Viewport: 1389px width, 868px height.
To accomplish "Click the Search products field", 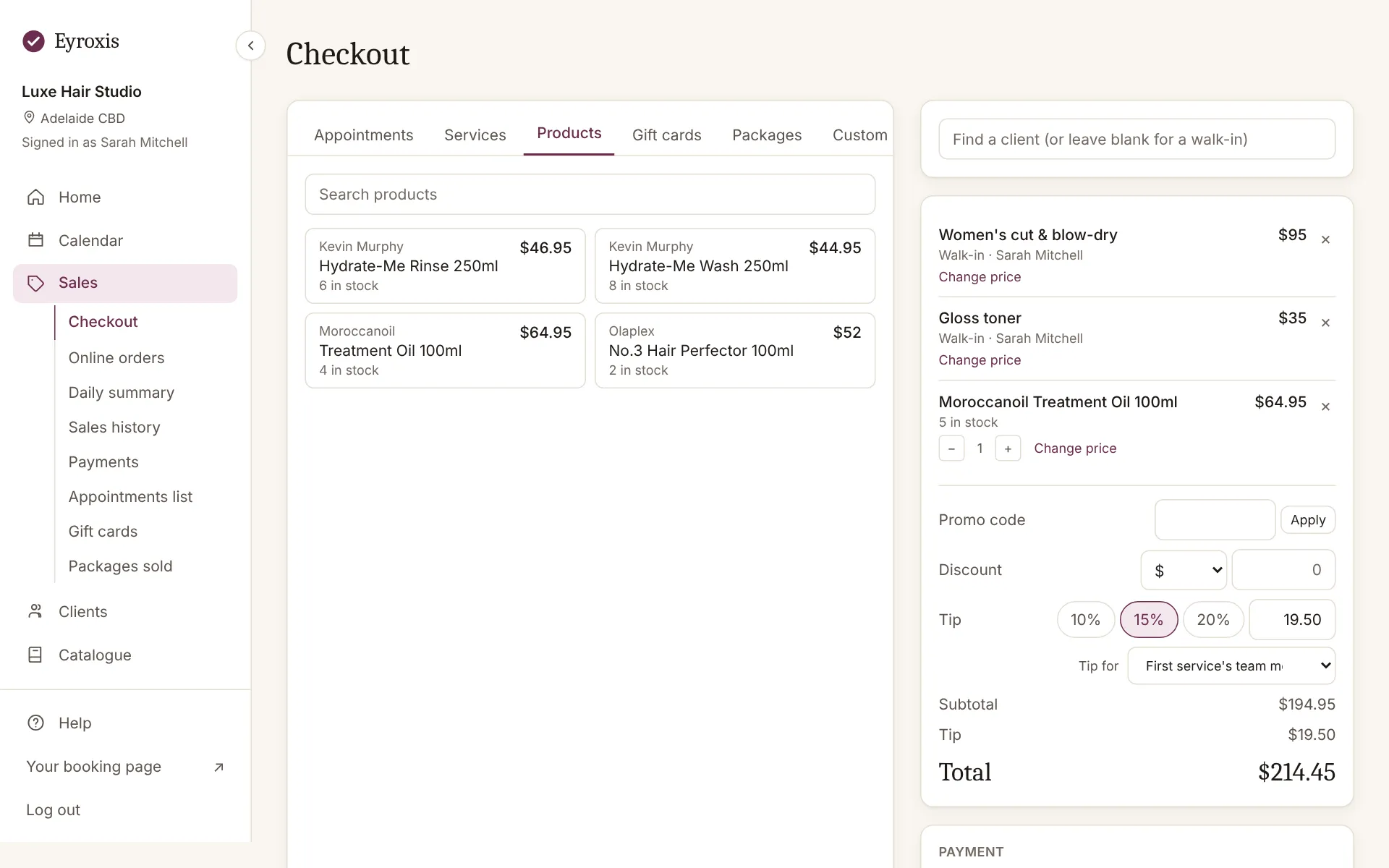I will tap(590, 195).
